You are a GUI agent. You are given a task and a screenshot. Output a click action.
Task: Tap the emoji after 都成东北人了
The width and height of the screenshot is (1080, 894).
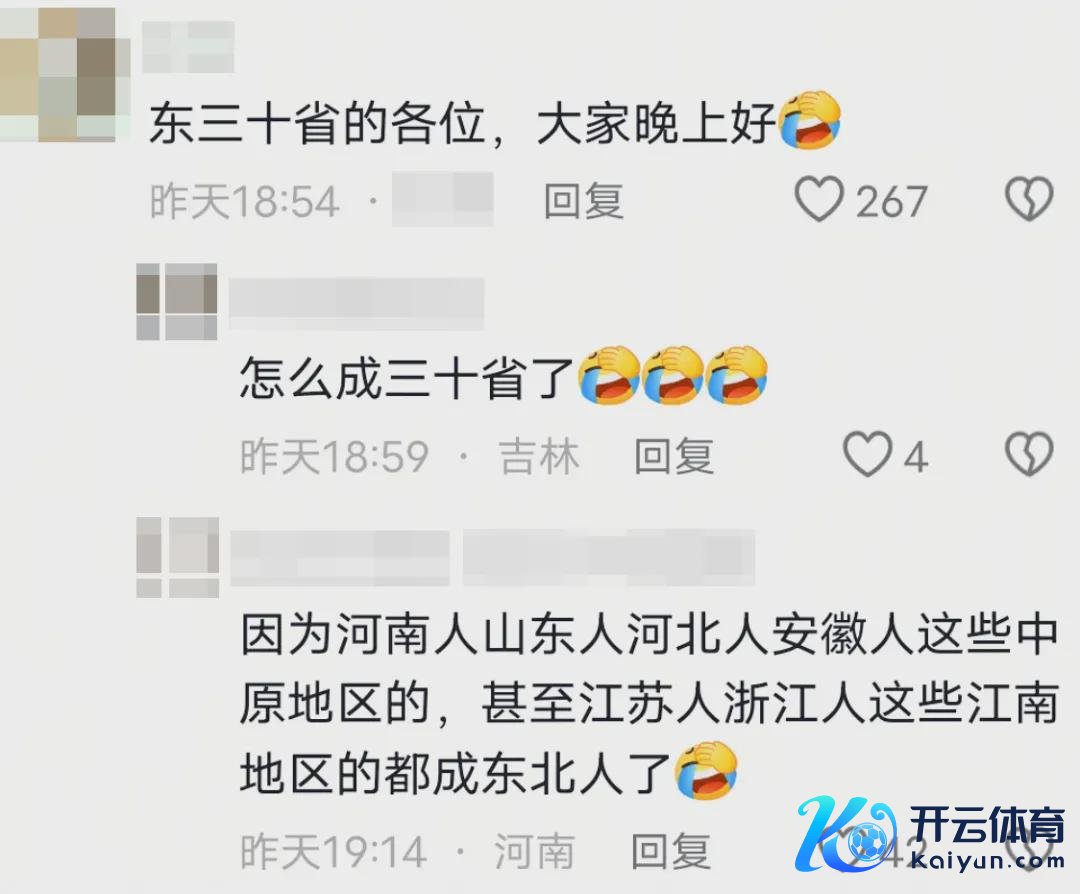tap(707, 771)
